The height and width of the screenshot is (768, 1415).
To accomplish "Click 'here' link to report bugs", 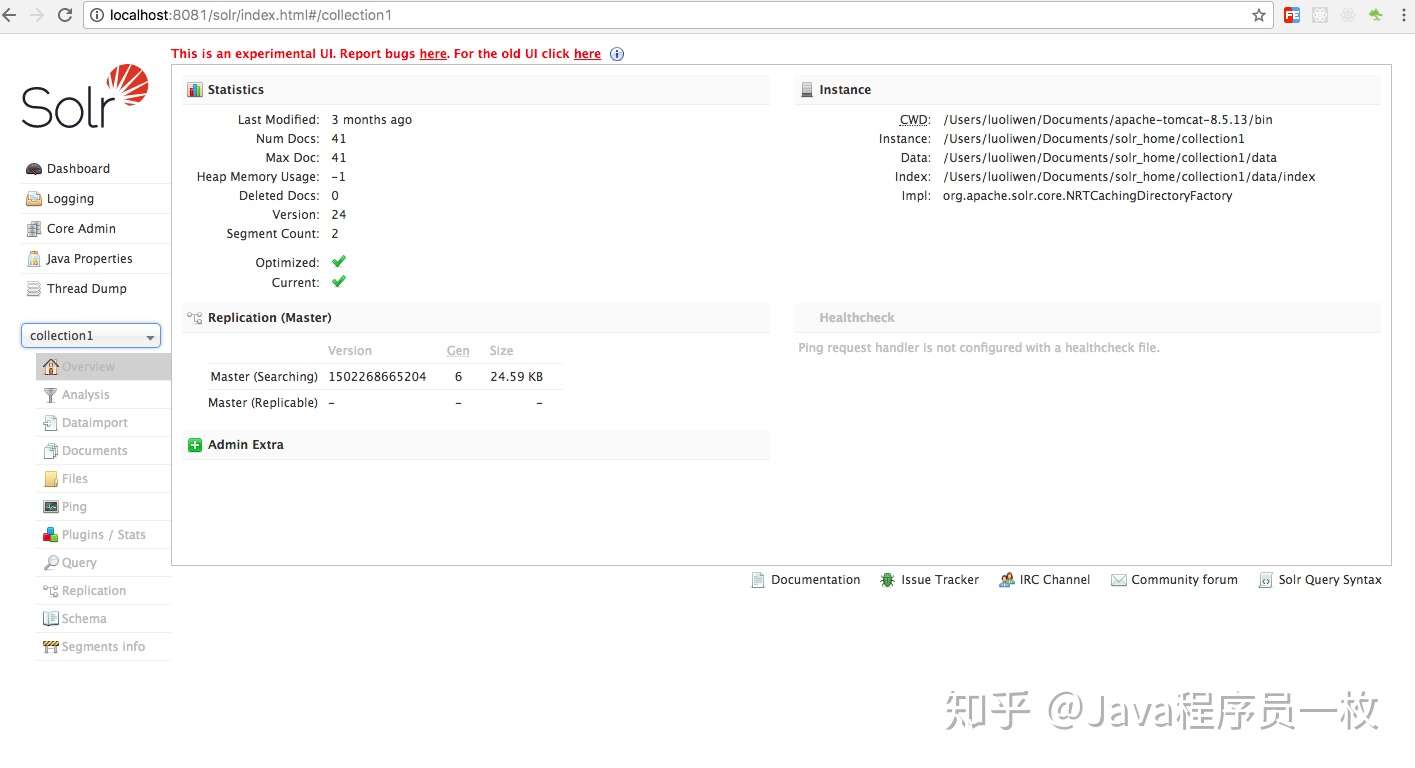I will click(433, 54).
